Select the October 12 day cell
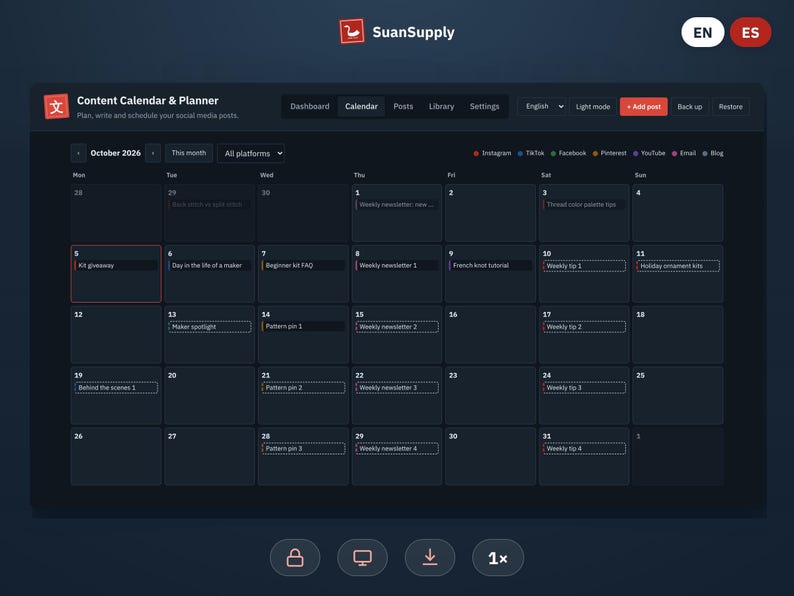Screen dimensions: 794x596 [x=116, y=335]
